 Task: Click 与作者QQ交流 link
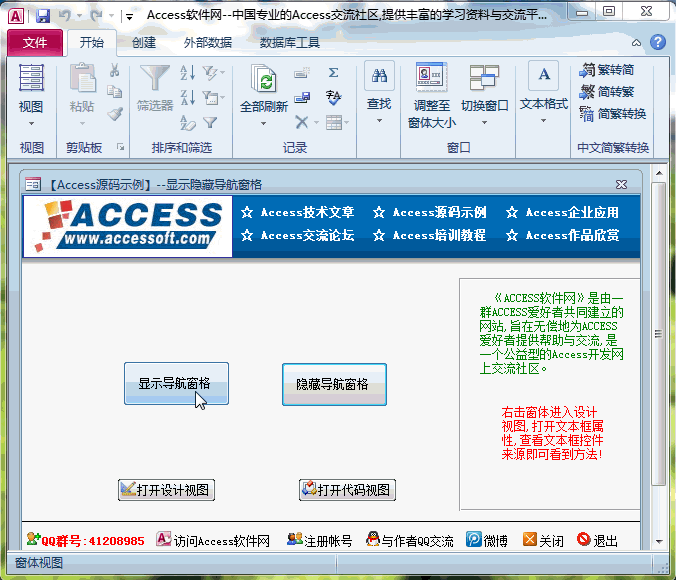coord(410,540)
